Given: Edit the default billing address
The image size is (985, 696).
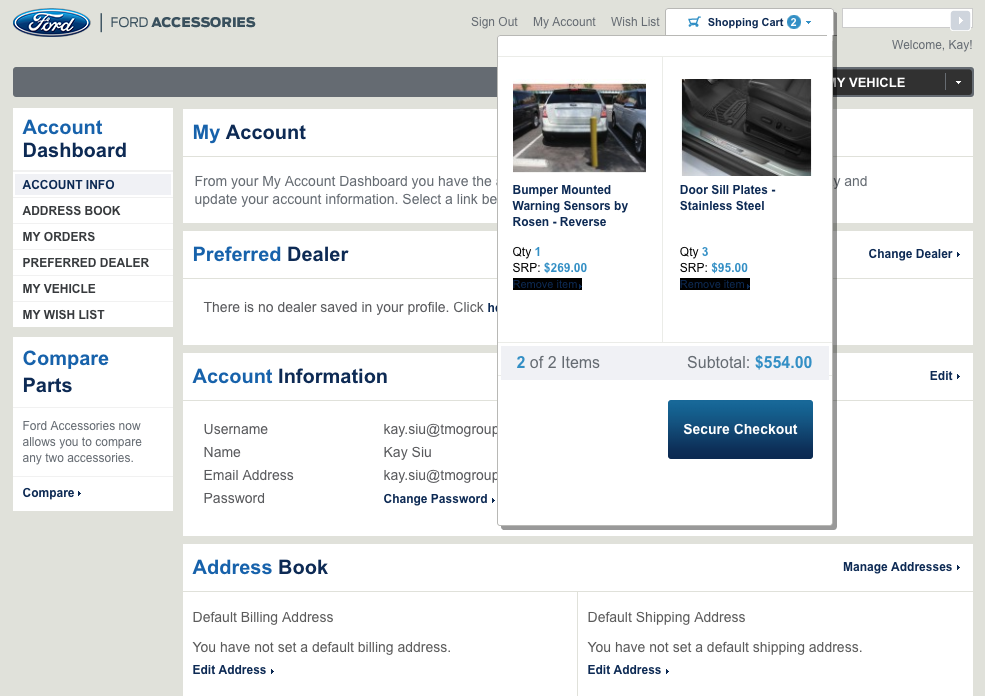Looking at the screenshot, I should point(233,670).
